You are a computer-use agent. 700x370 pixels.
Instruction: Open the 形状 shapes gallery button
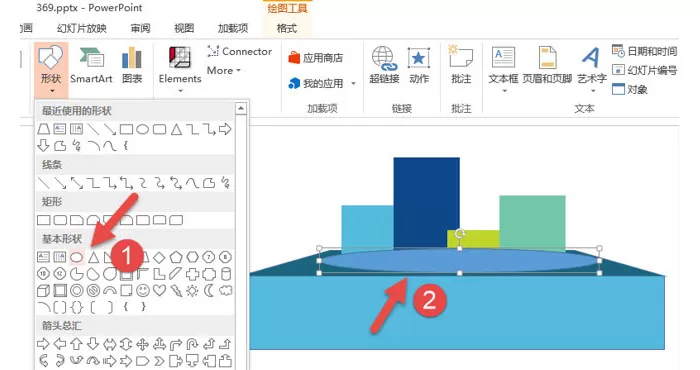coord(51,70)
